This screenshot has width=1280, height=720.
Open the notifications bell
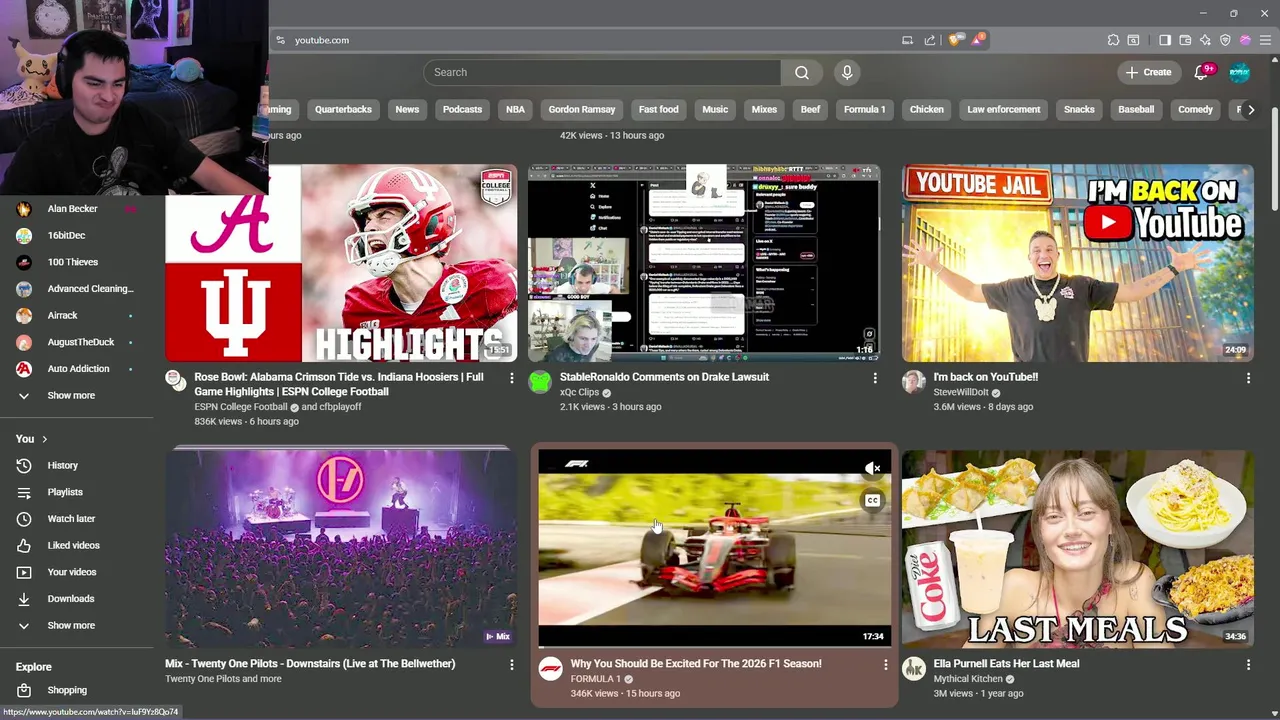[1202, 72]
